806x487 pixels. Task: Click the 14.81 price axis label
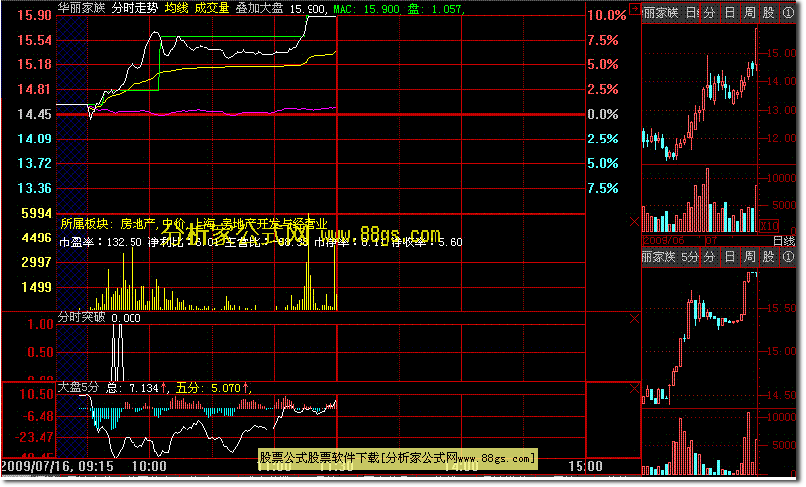(34, 89)
